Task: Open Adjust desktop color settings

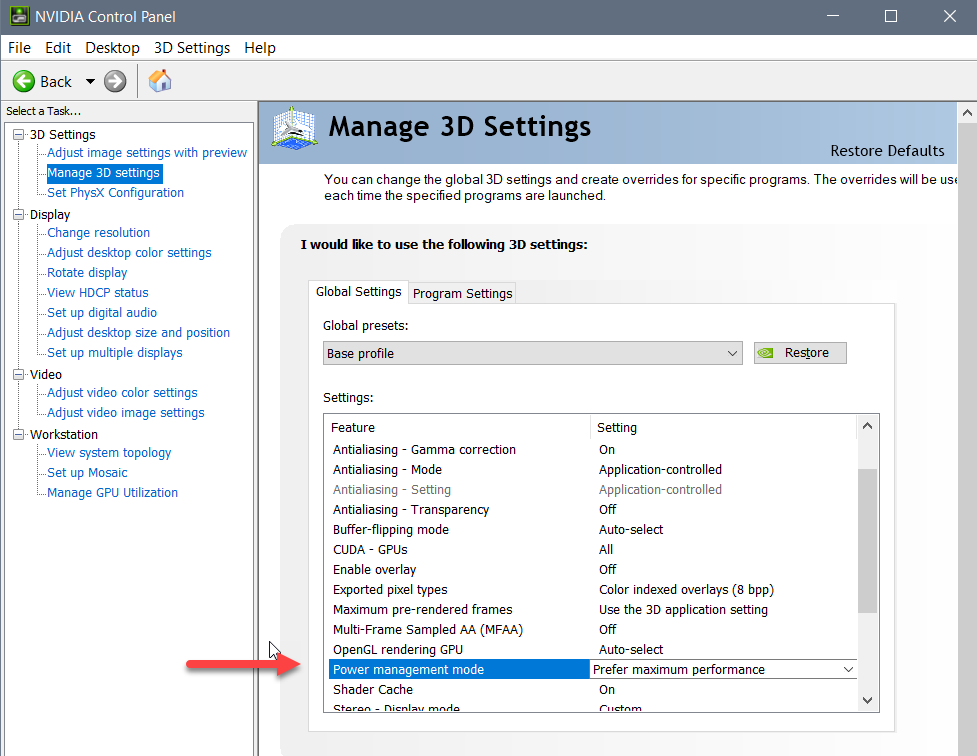Action: (x=129, y=252)
